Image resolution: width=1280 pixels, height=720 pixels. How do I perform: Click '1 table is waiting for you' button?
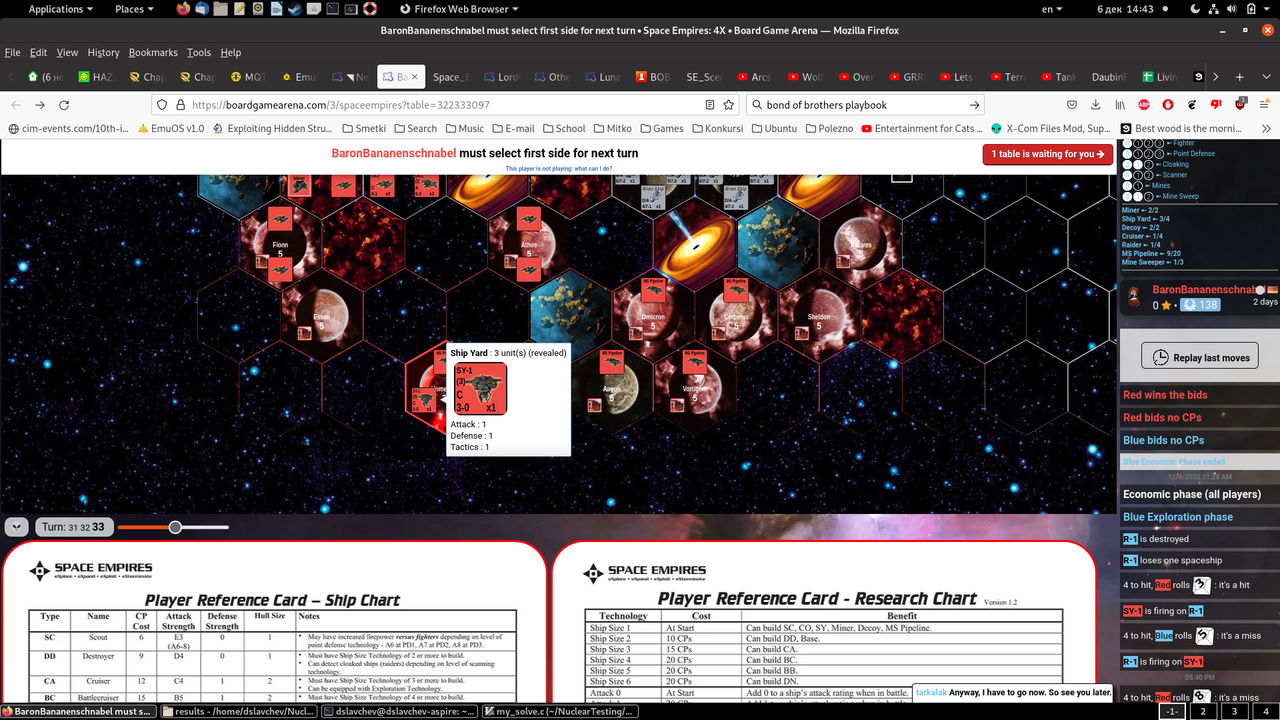(x=1048, y=154)
